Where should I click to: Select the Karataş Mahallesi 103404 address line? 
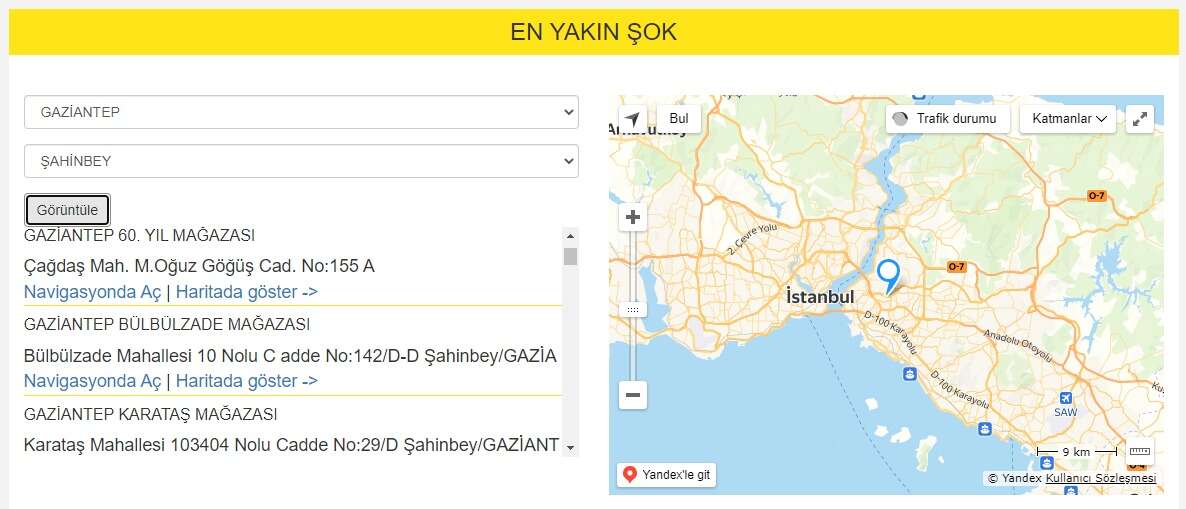coord(292,445)
